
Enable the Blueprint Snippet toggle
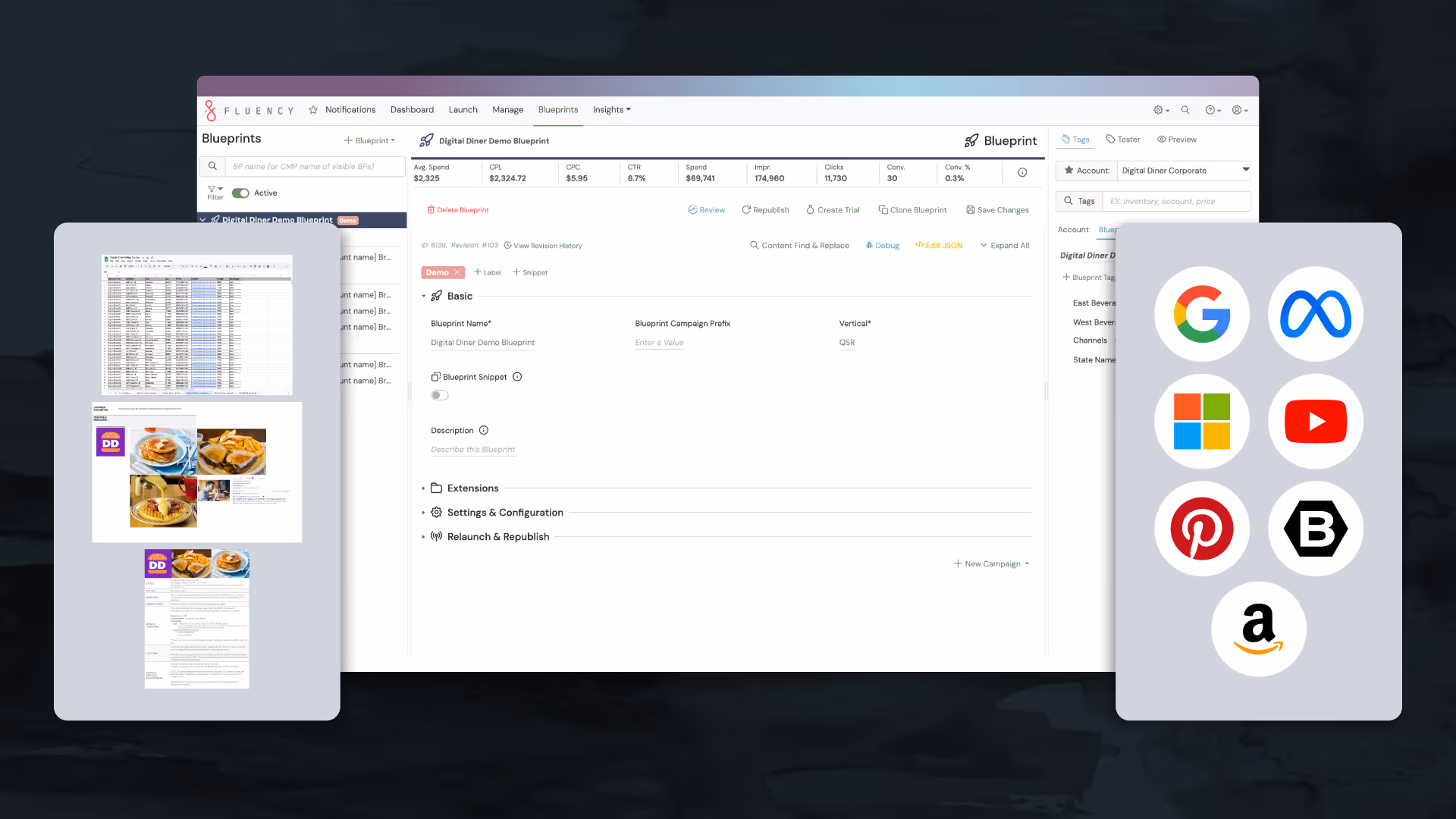pos(440,395)
